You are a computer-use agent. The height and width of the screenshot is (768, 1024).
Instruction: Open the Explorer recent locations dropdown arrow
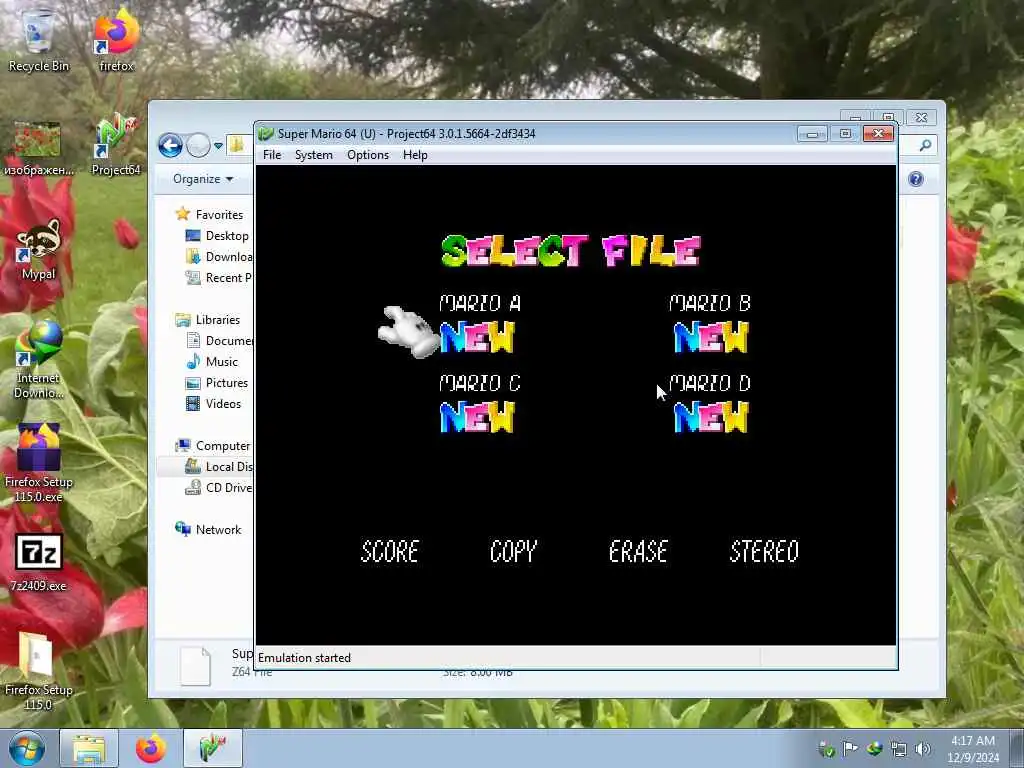point(218,146)
